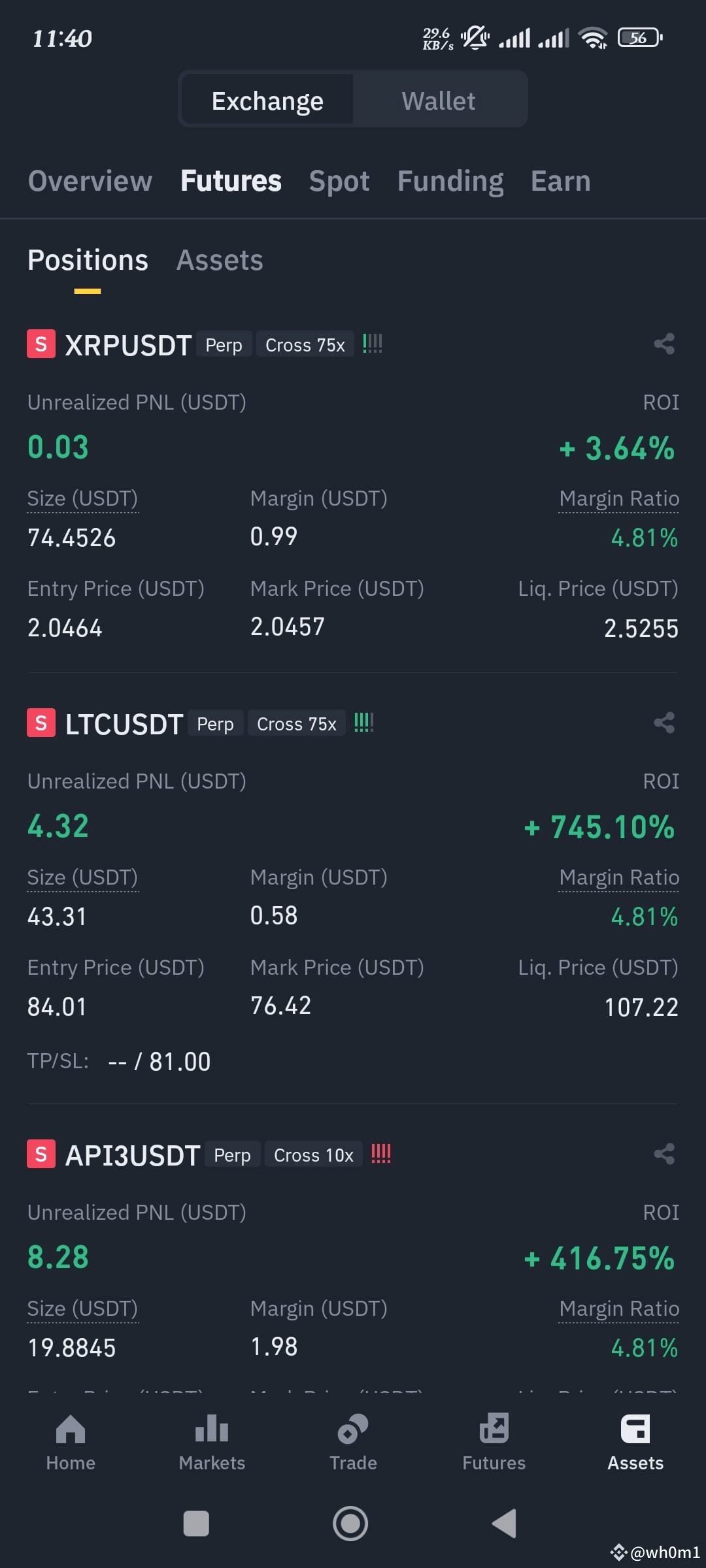Viewport: 706px width, 1568px height.
Task: Show the Assets sub-tab
Action: click(220, 260)
